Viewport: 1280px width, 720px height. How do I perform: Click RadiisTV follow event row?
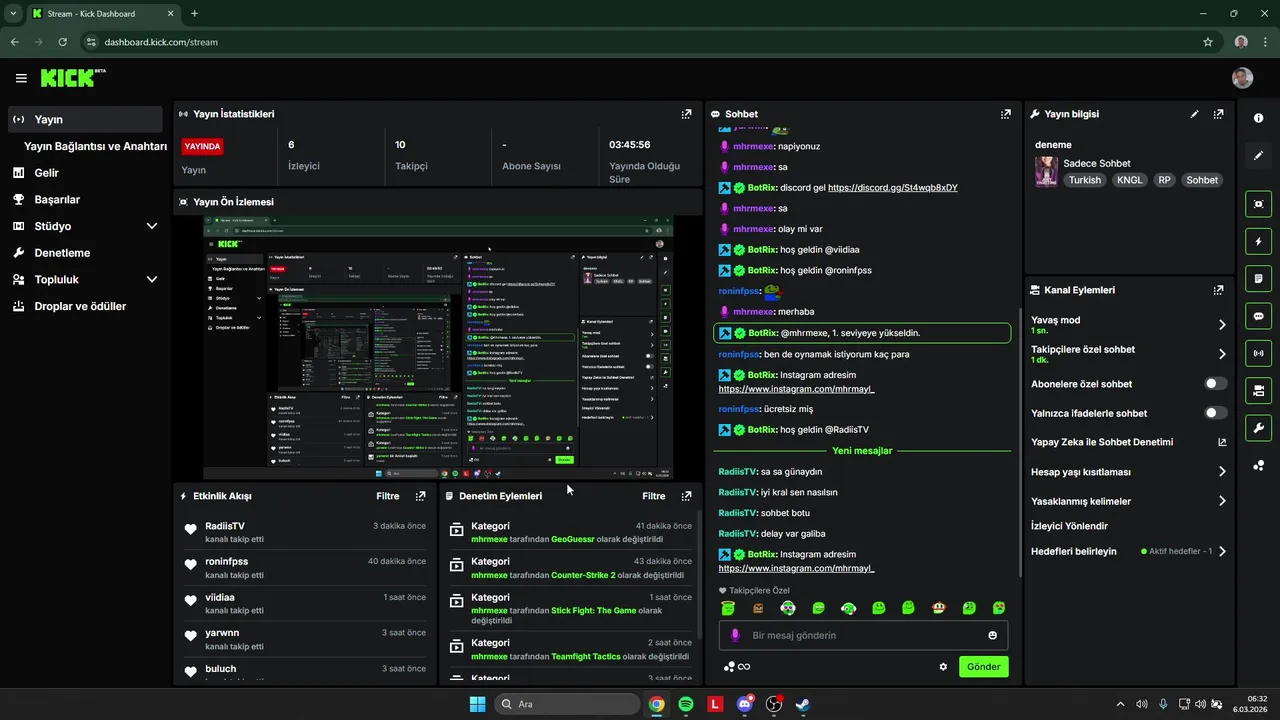[305, 532]
